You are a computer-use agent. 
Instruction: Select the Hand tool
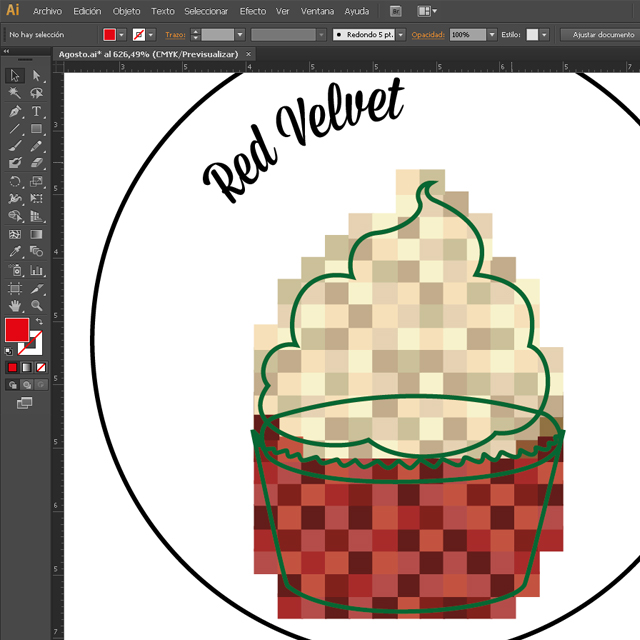[15, 305]
